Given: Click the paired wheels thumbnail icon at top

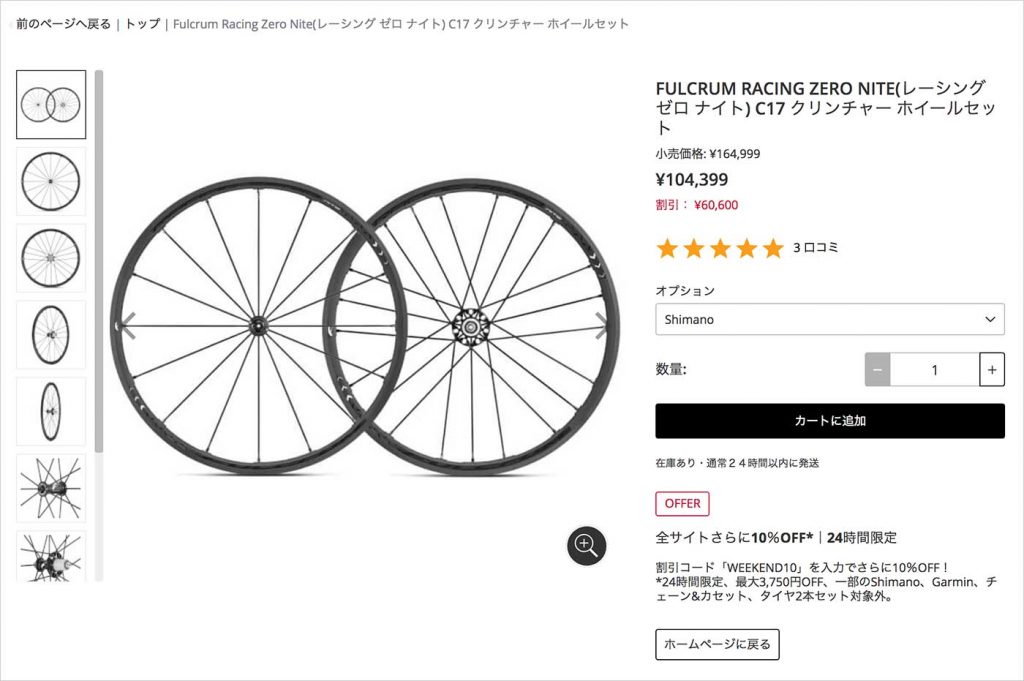Looking at the screenshot, I should coord(50,105).
